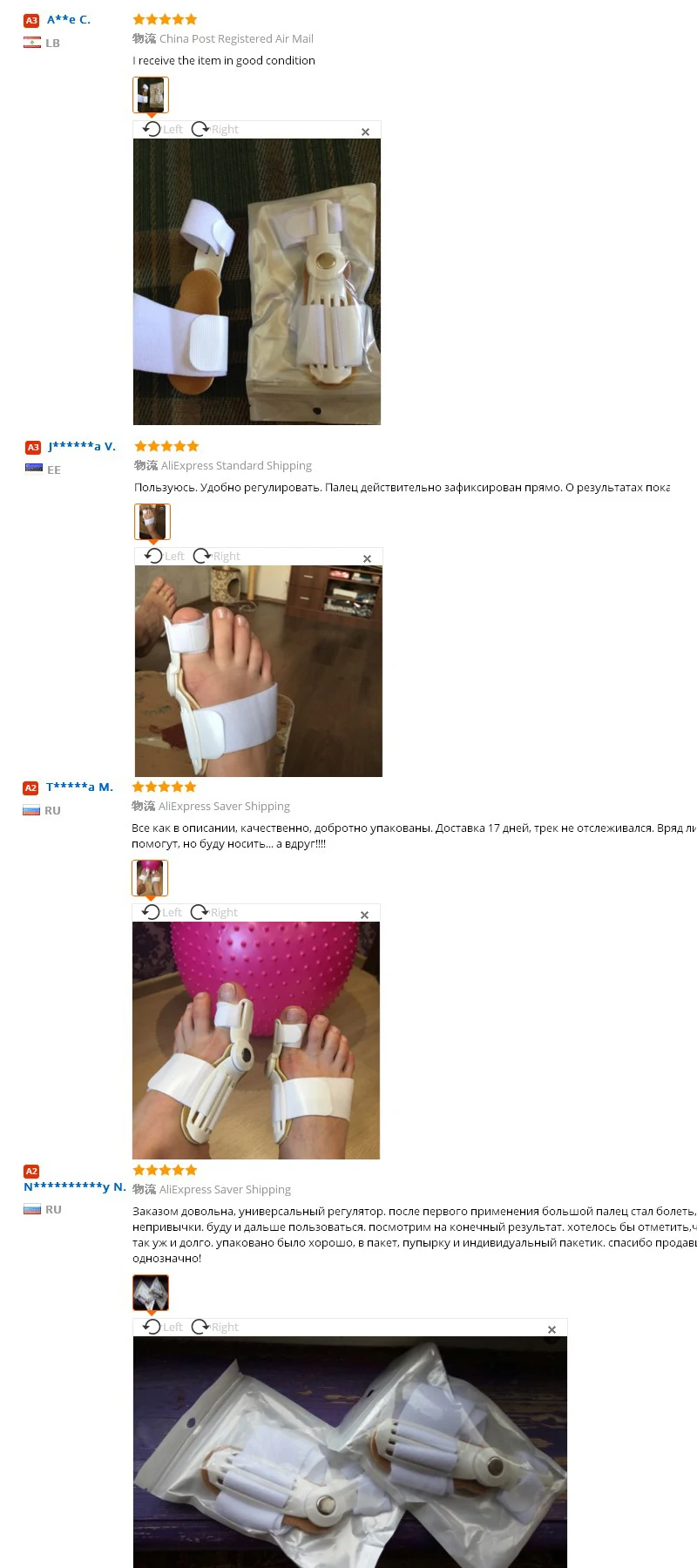Viewport: 697px width, 1568px height.
Task: Rotate N***y N.'s package photo left
Action: pyautogui.click(x=163, y=1327)
